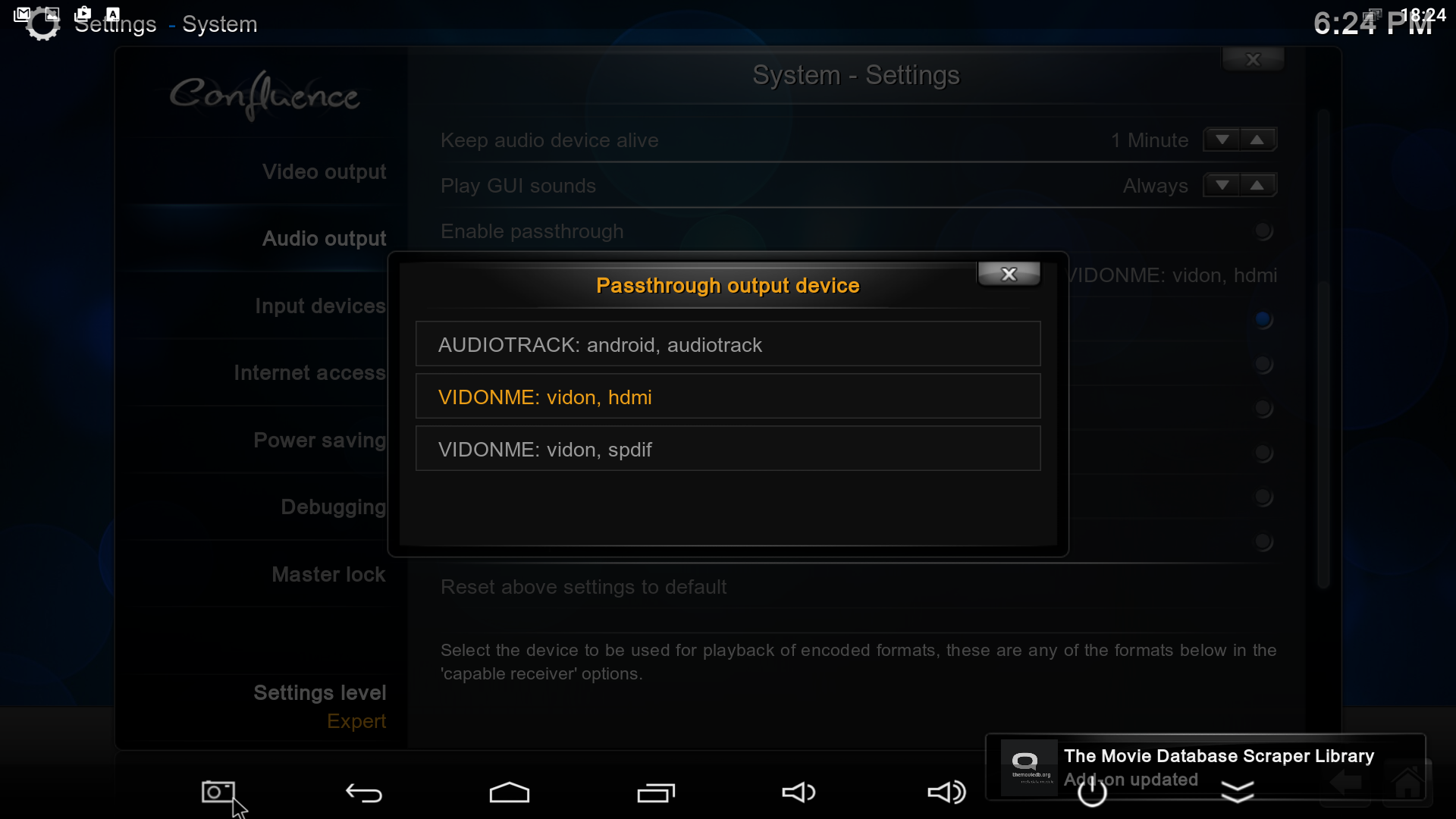
Task: Toggle the bottom-most receiver option radio button
Action: tap(1263, 541)
